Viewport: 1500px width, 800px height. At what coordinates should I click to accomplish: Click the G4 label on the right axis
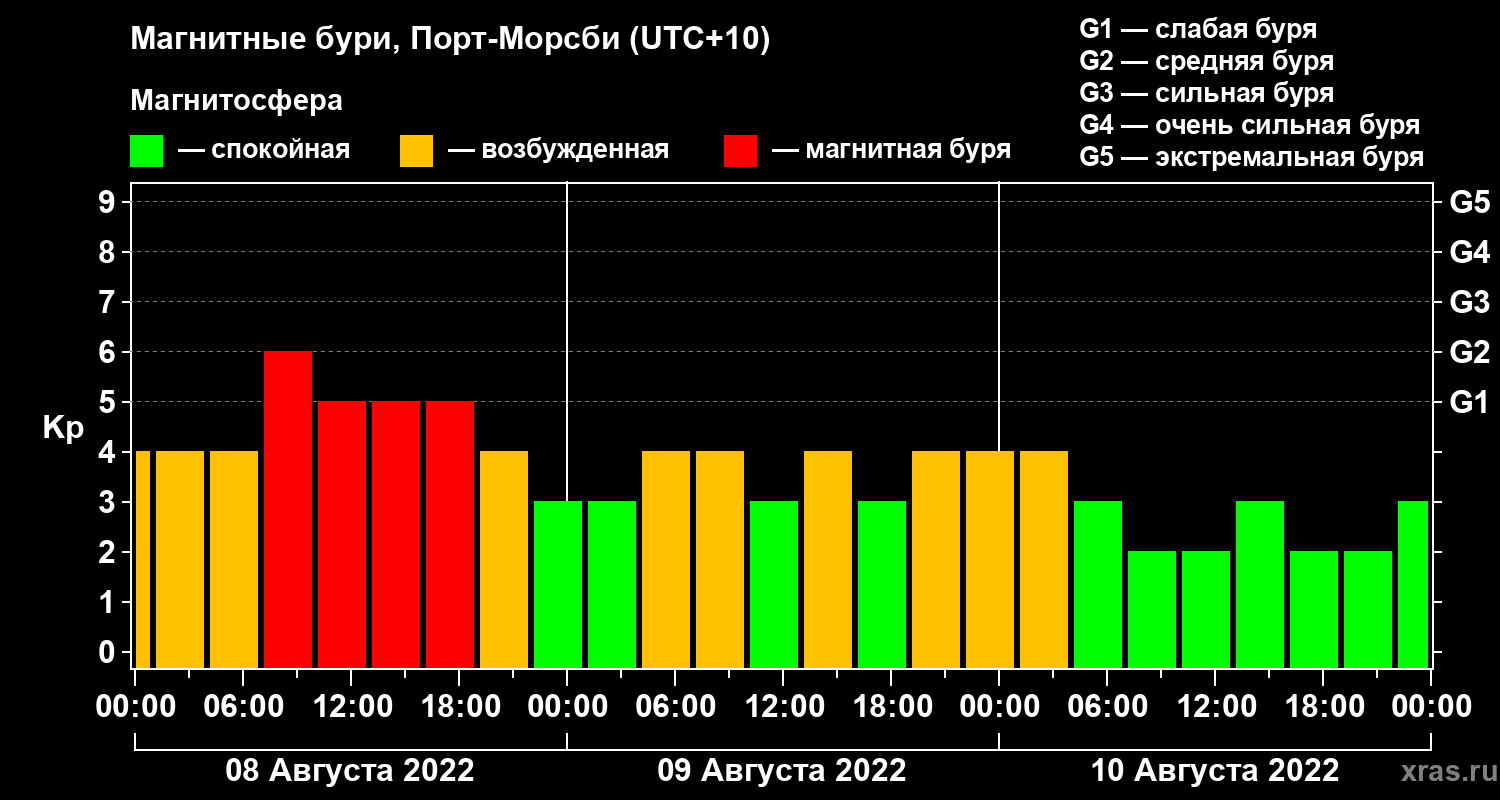1470,252
